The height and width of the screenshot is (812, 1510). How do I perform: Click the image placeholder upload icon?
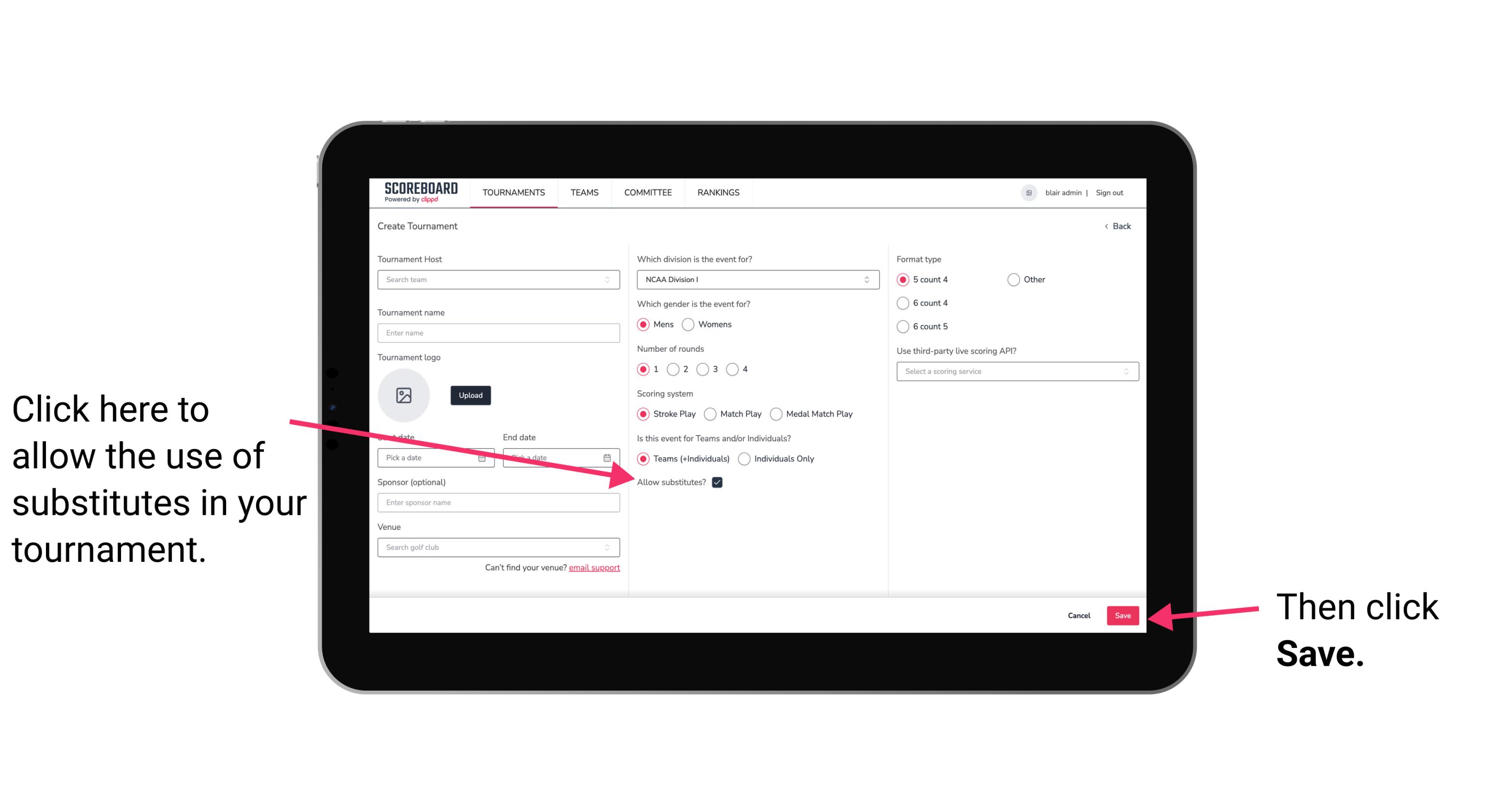tap(404, 395)
